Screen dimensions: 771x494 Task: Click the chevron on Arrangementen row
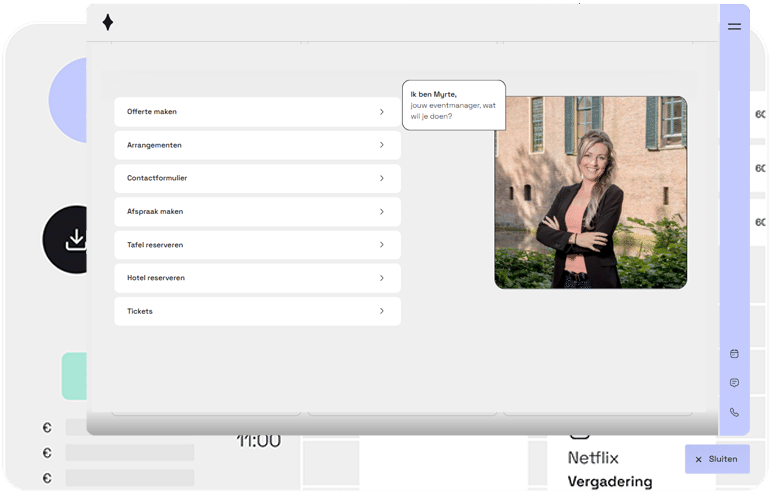[382, 145]
